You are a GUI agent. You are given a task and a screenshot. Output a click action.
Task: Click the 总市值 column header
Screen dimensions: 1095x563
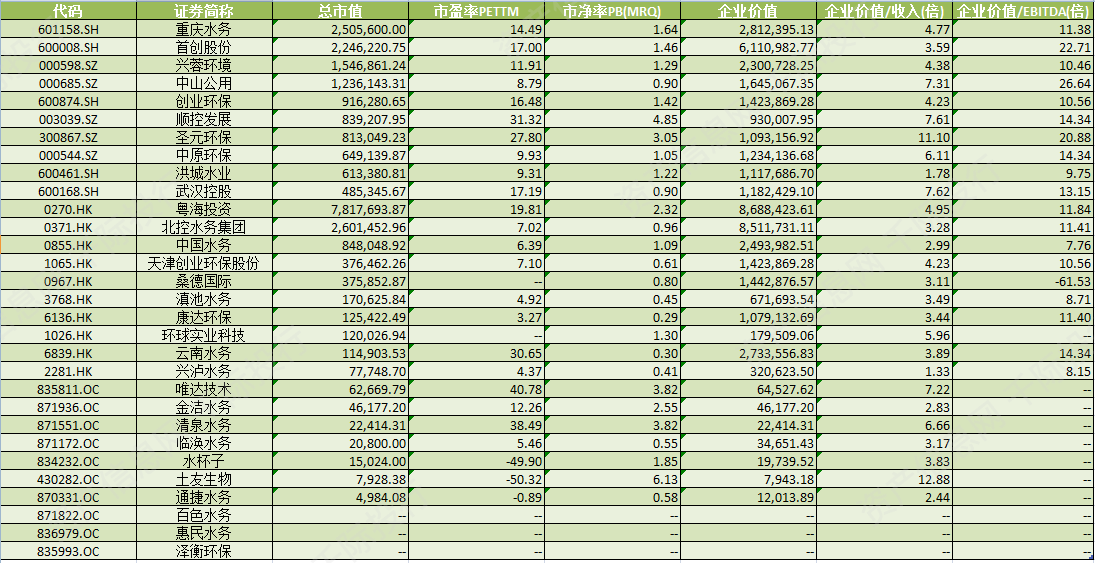tap(339, 11)
